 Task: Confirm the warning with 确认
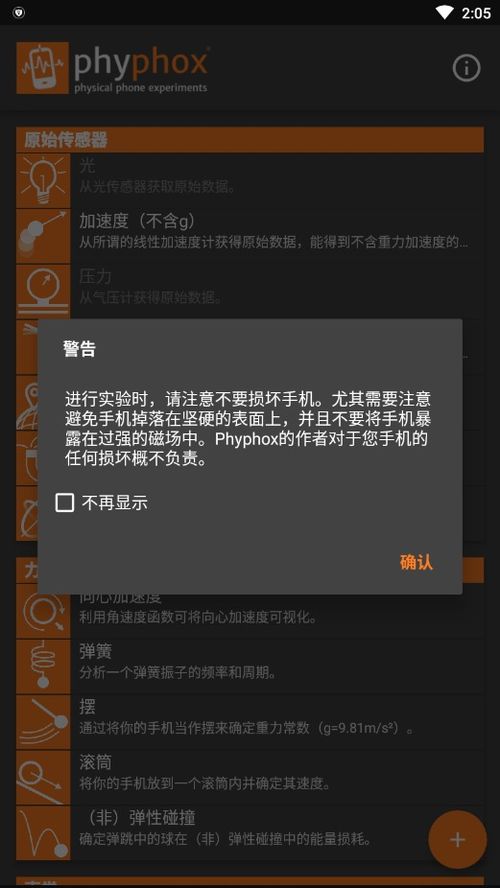(416, 562)
